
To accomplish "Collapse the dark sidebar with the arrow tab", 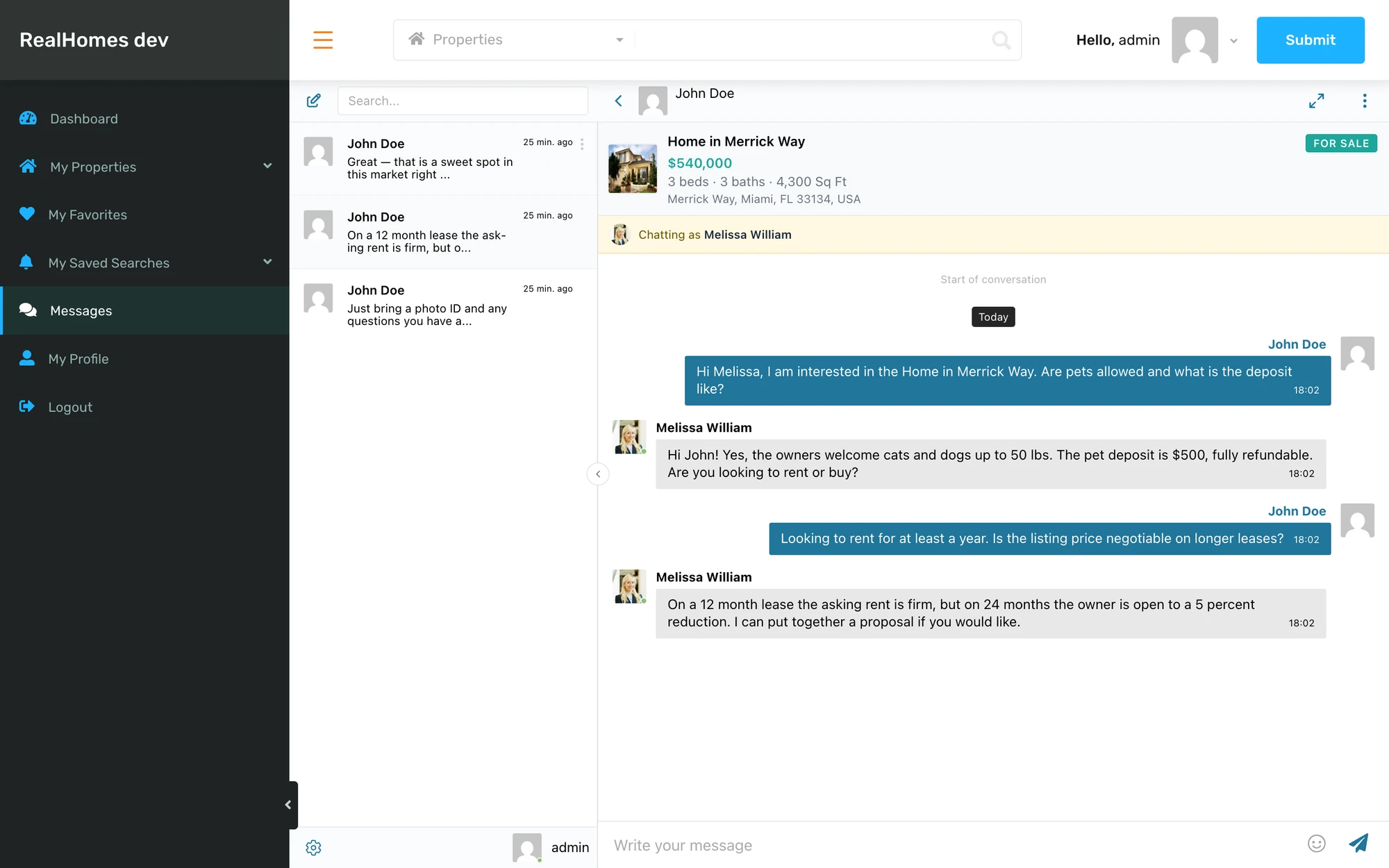I will (x=288, y=805).
